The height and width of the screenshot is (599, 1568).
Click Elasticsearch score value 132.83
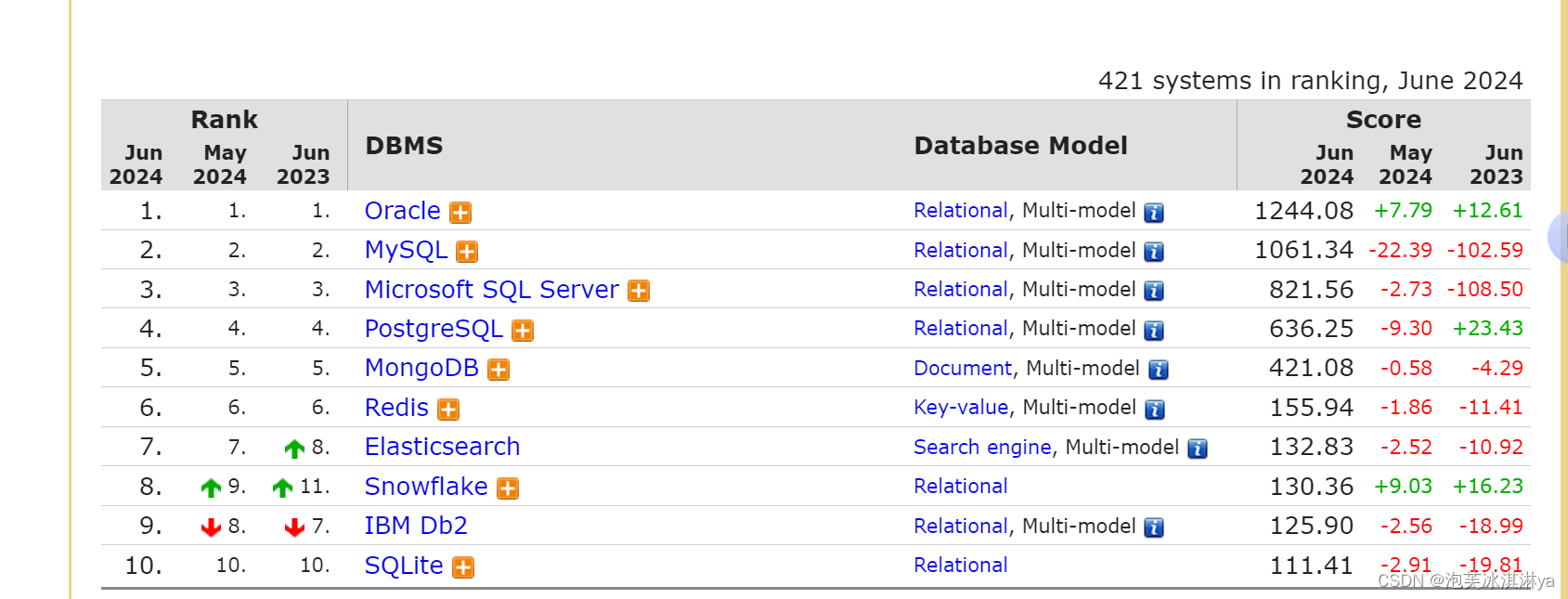[x=1311, y=447]
